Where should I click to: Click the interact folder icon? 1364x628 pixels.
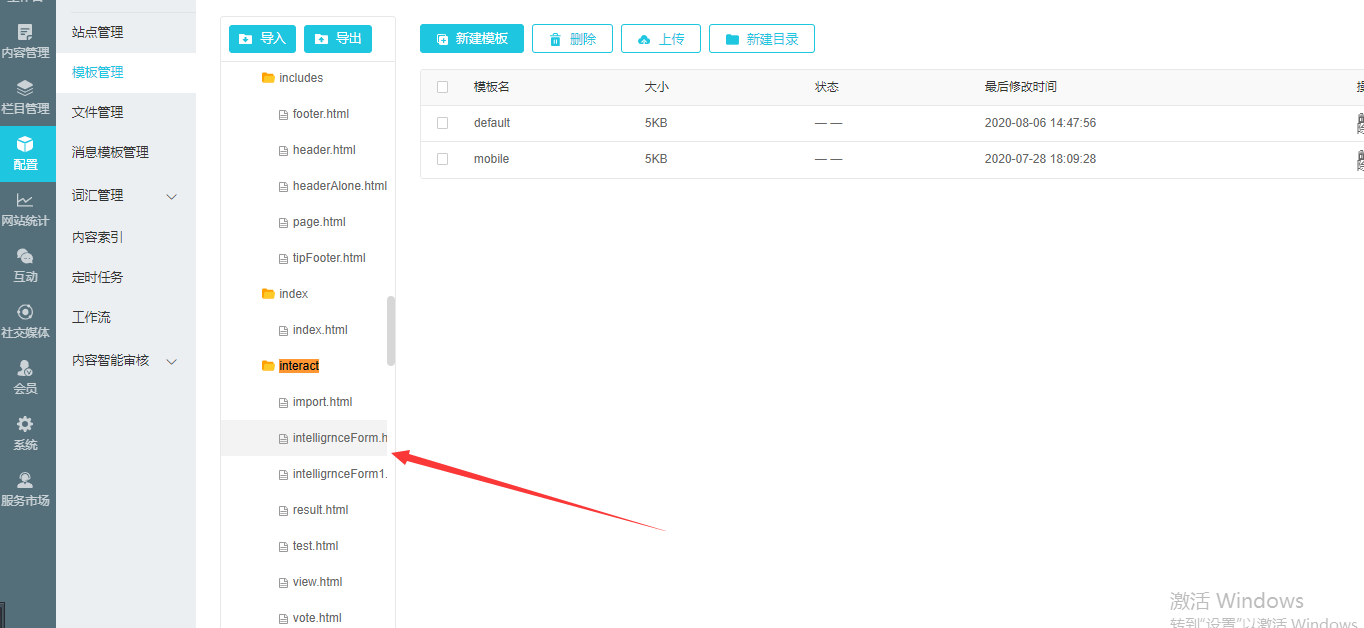coord(268,366)
